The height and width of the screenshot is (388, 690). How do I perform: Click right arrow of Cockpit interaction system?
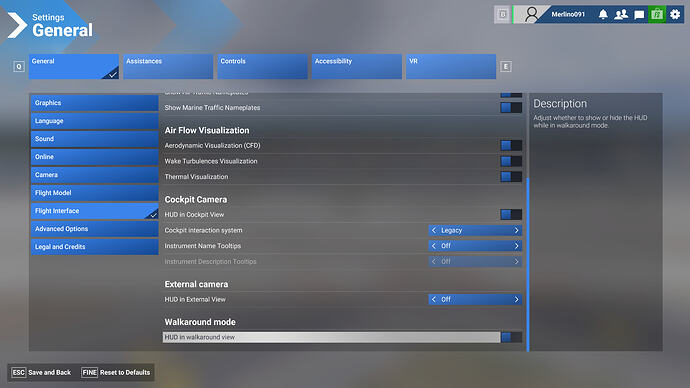(517, 230)
